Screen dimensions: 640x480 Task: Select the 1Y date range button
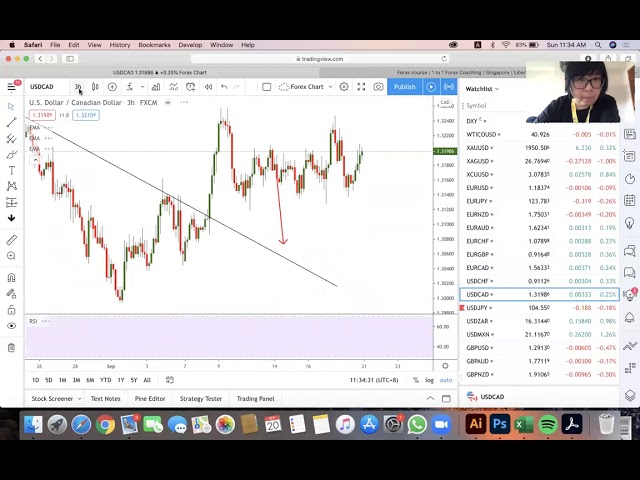[120, 380]
